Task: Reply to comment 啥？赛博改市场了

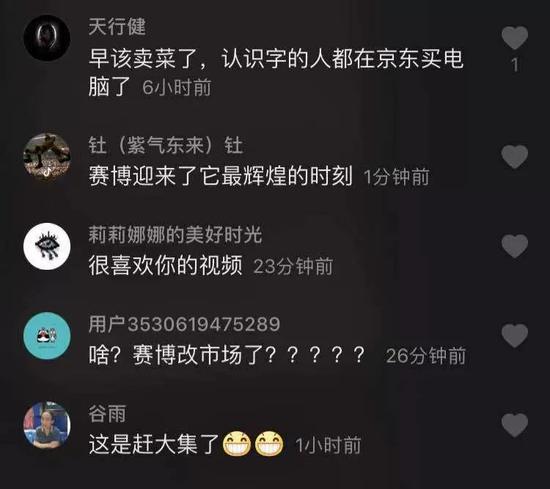Action: [227, 355]
